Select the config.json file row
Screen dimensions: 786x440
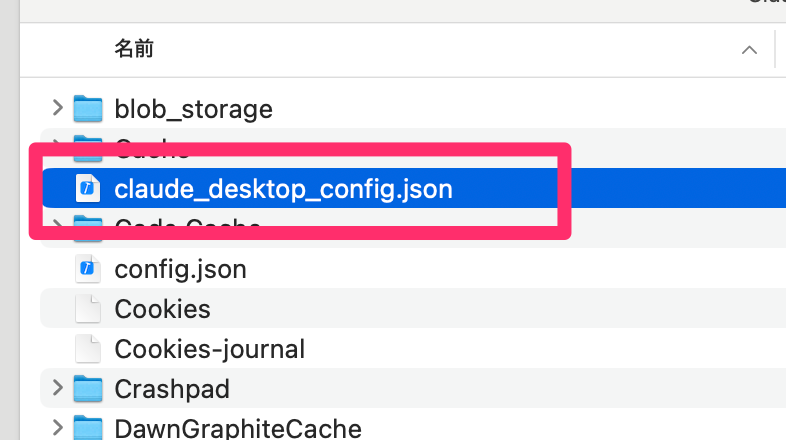(413, 269)
